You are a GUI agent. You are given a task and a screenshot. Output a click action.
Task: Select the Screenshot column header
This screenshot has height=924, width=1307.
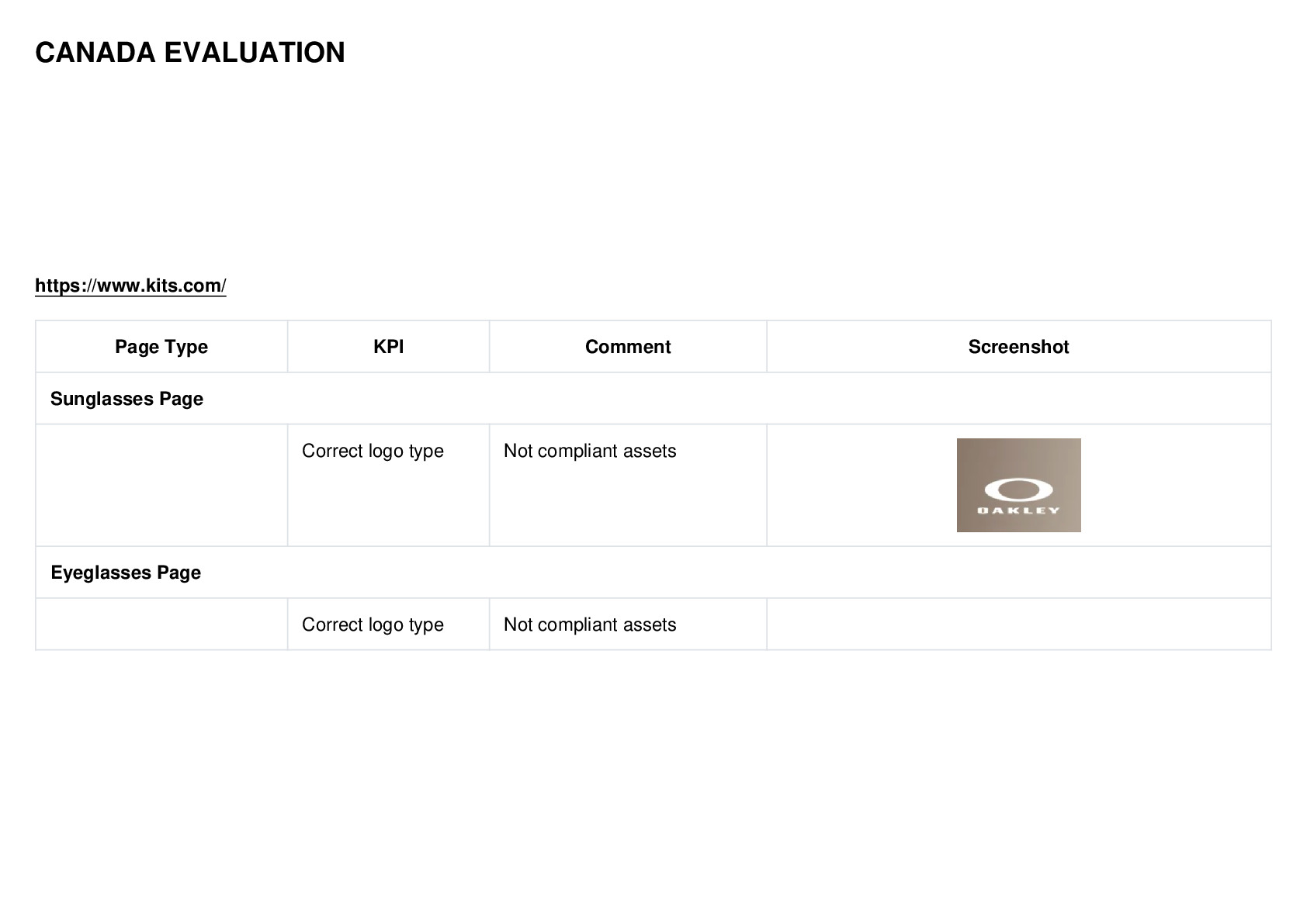[1018, 347]
